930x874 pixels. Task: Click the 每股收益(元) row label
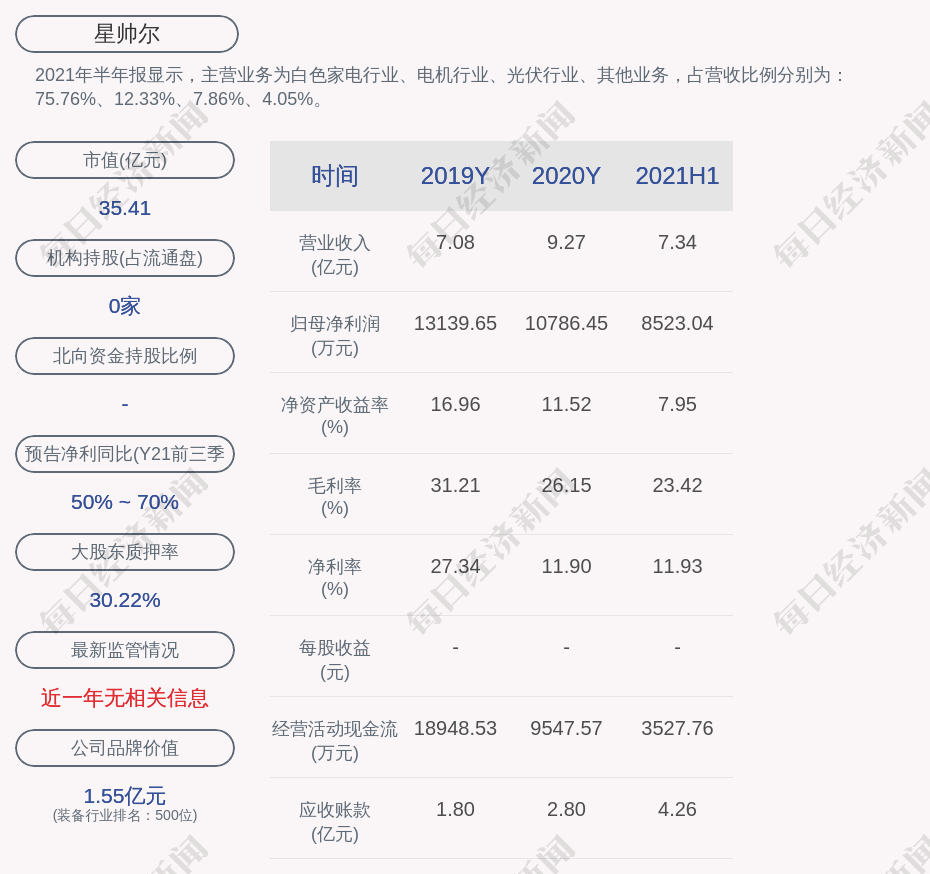click(x=335, y=660)
